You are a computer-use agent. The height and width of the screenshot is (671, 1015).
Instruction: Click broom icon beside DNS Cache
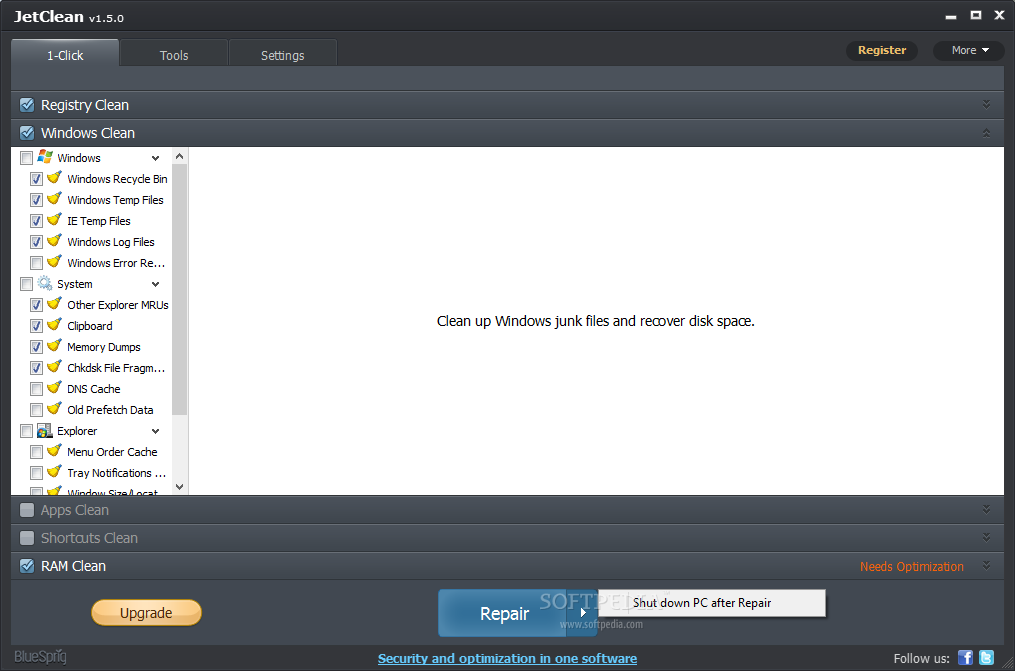pyautogui.click(x=54, y=388)
